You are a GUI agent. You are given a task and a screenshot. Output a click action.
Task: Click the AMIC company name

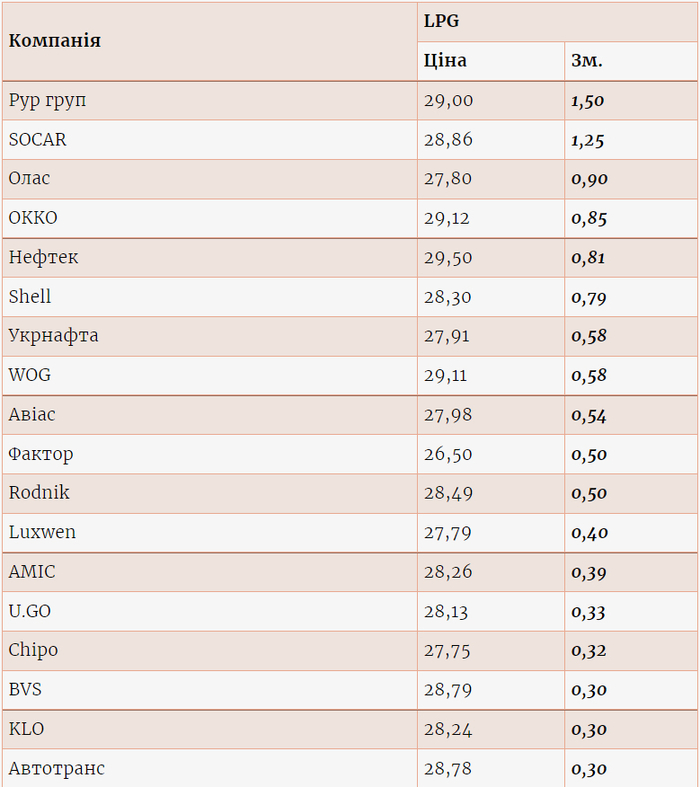pos(32,572)
